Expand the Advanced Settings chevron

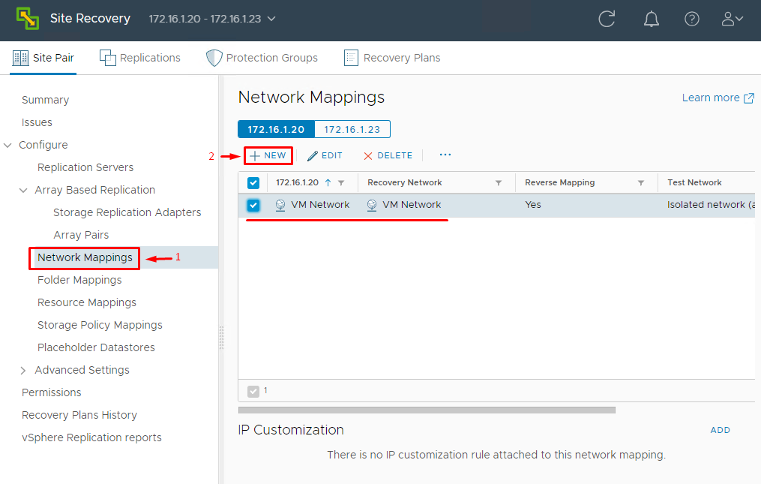click(x=23, y=370)
